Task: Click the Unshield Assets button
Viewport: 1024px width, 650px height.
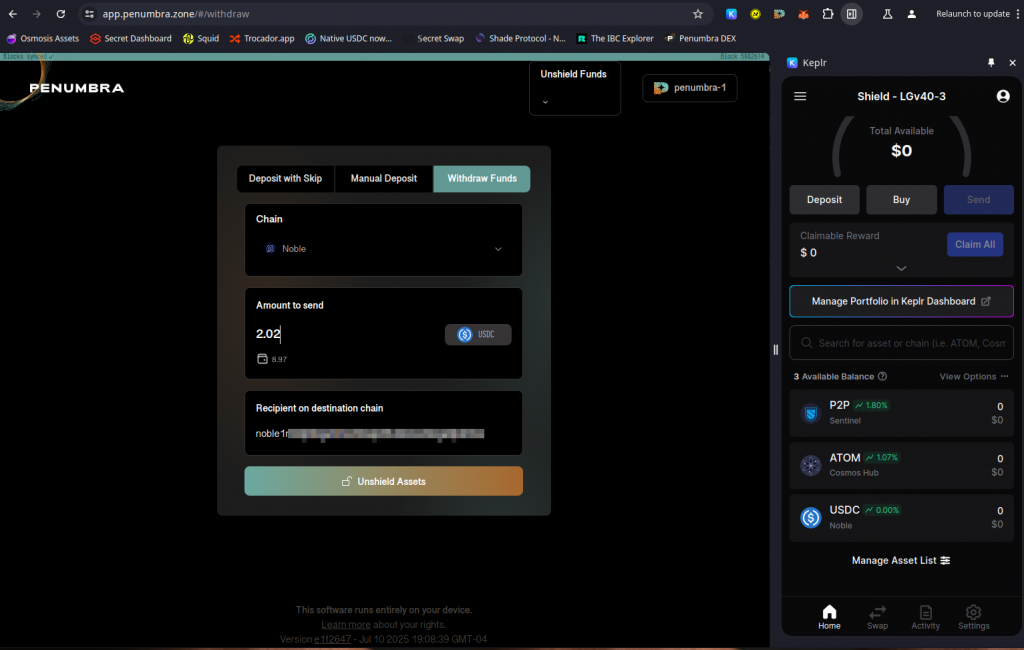Action: (x=383, y=481)
